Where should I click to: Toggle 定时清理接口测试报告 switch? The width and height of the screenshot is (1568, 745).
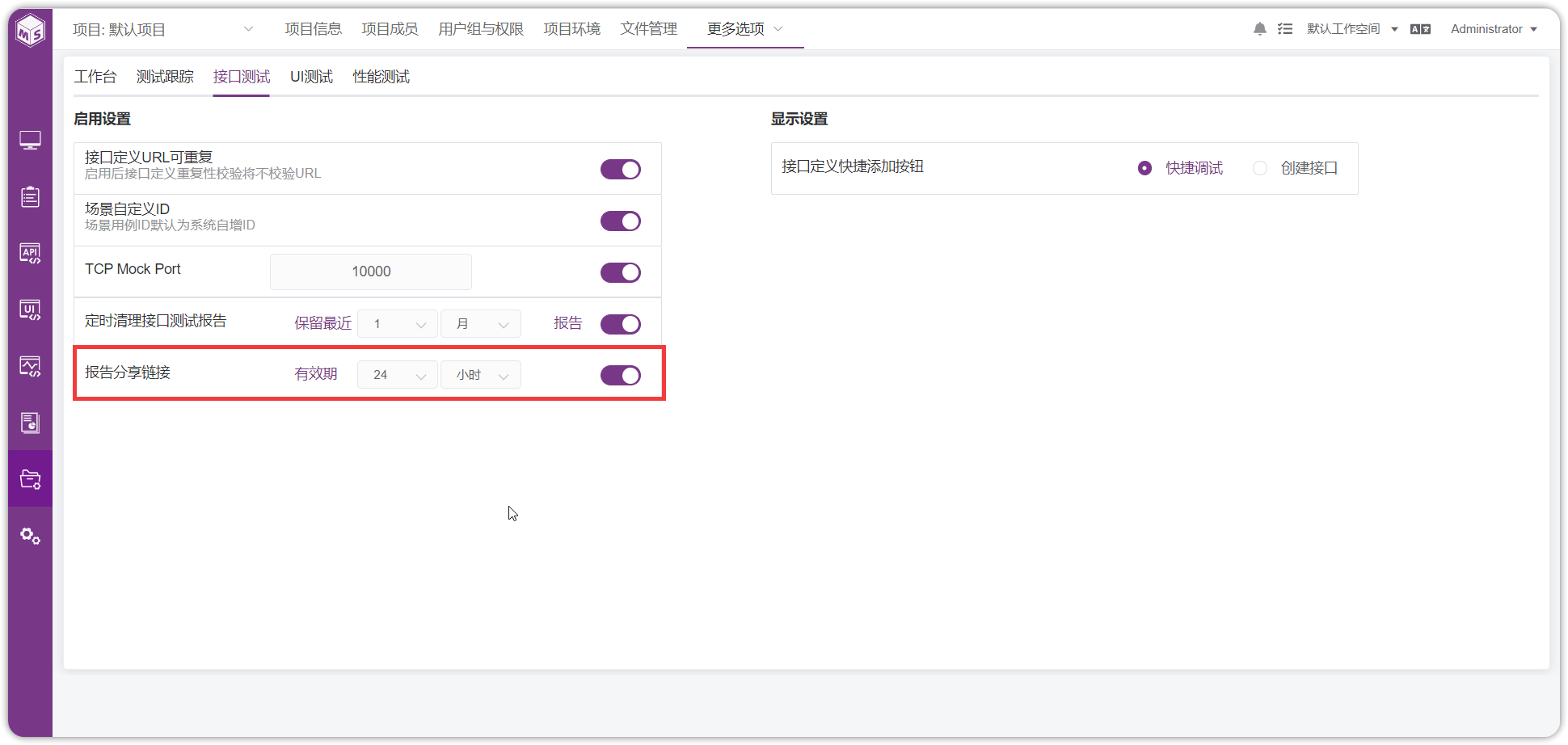[x=621, y=324]
